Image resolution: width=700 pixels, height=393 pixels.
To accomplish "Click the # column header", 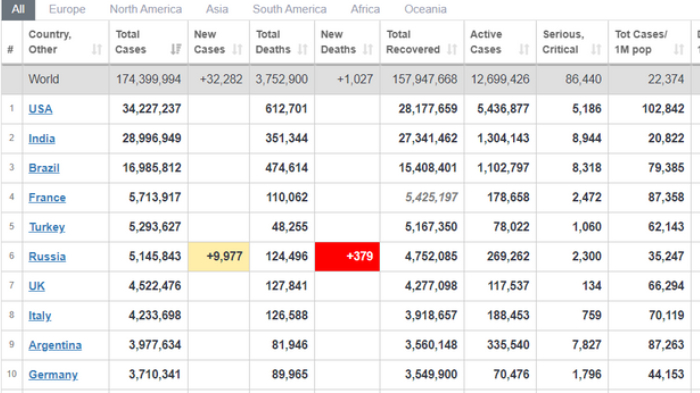I will [11, 49].
